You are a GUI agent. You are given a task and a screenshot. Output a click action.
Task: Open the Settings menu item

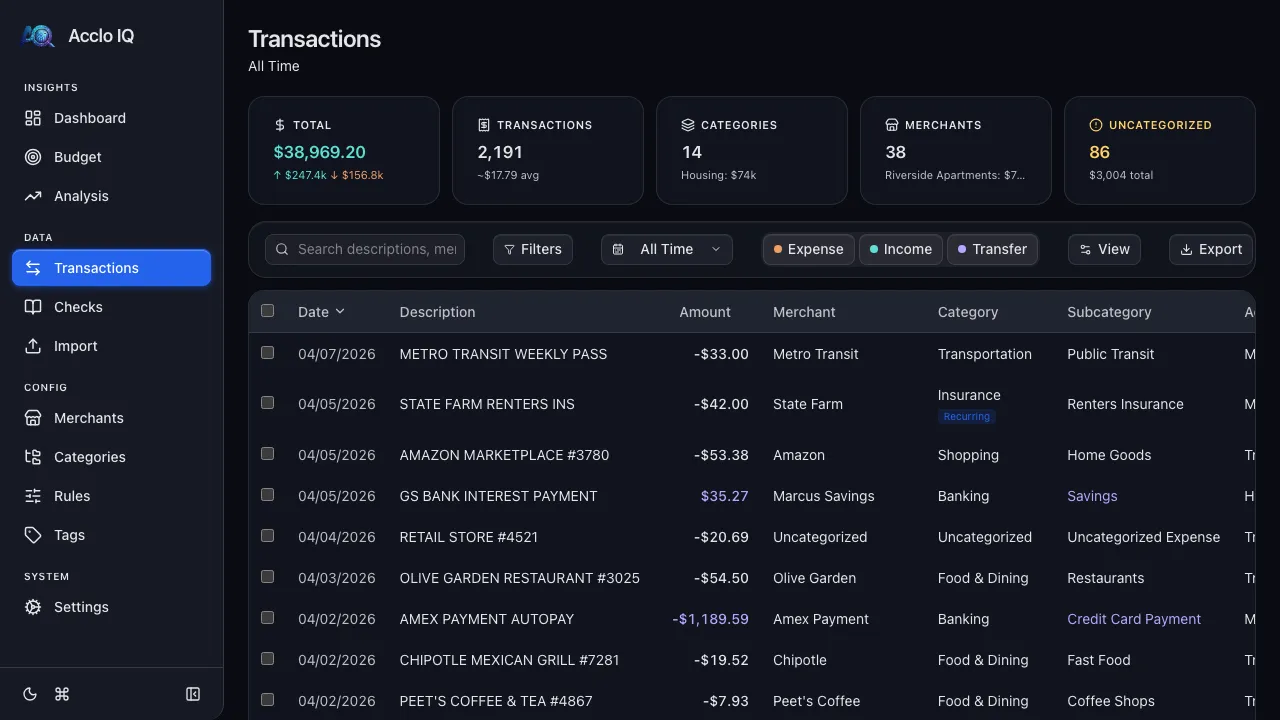pos(112,607)
